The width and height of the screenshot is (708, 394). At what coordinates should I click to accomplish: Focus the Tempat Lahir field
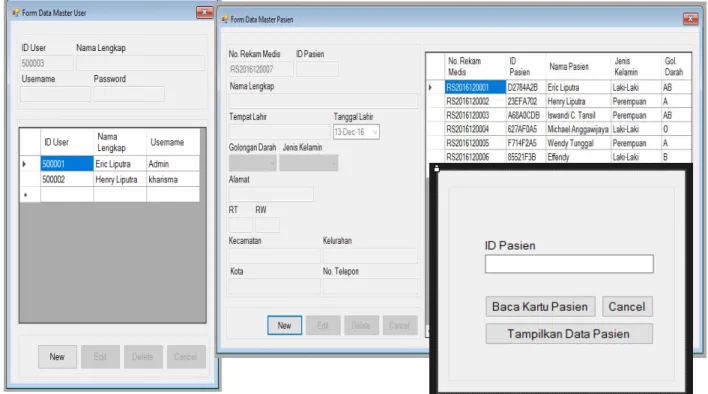tap(279, 132)
